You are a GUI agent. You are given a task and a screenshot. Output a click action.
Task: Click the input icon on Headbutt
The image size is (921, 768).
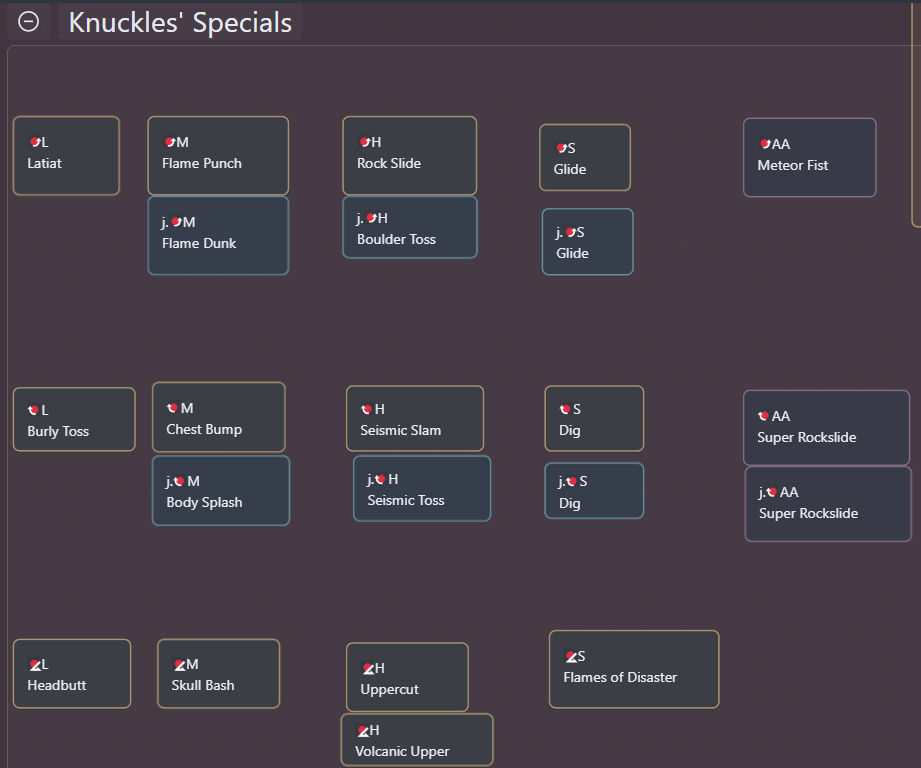tap(35, 665)
